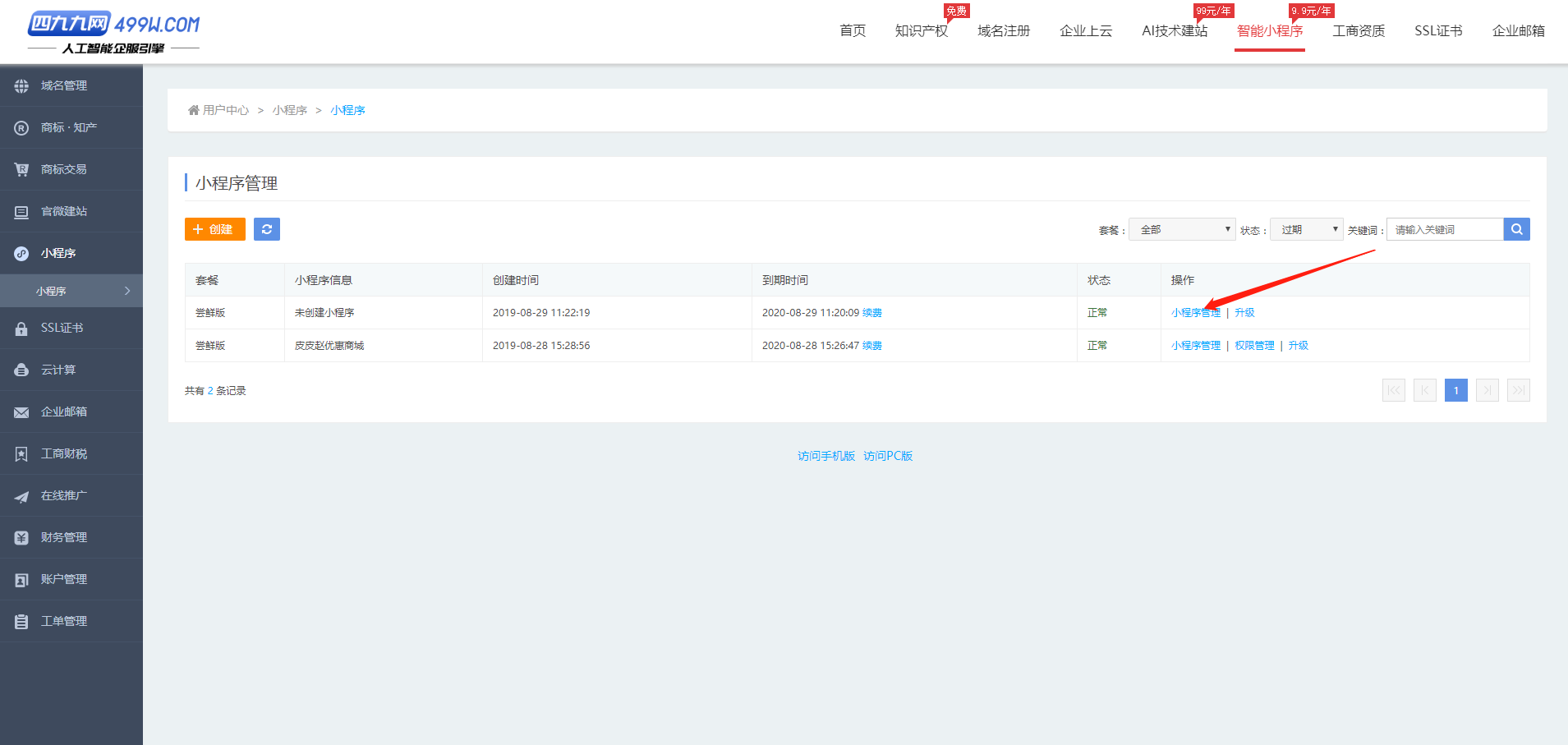Click the shopping cart icon for 商标交易

tap(21, 170)
